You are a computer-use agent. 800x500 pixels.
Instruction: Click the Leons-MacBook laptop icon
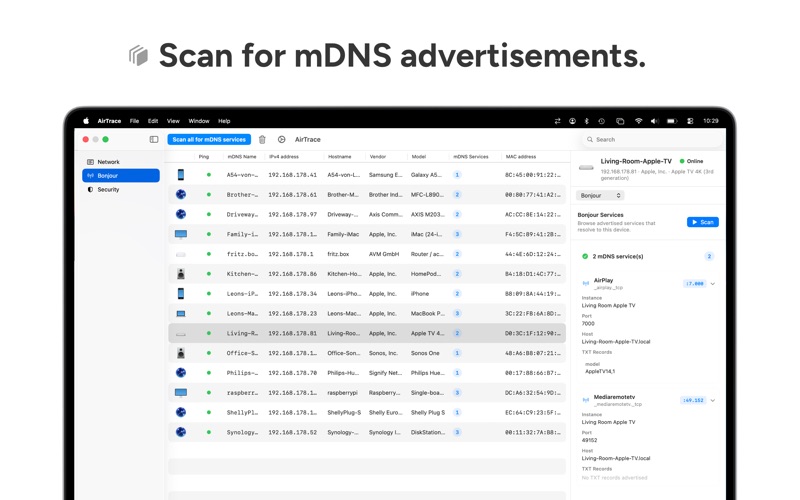pos(181,313)
